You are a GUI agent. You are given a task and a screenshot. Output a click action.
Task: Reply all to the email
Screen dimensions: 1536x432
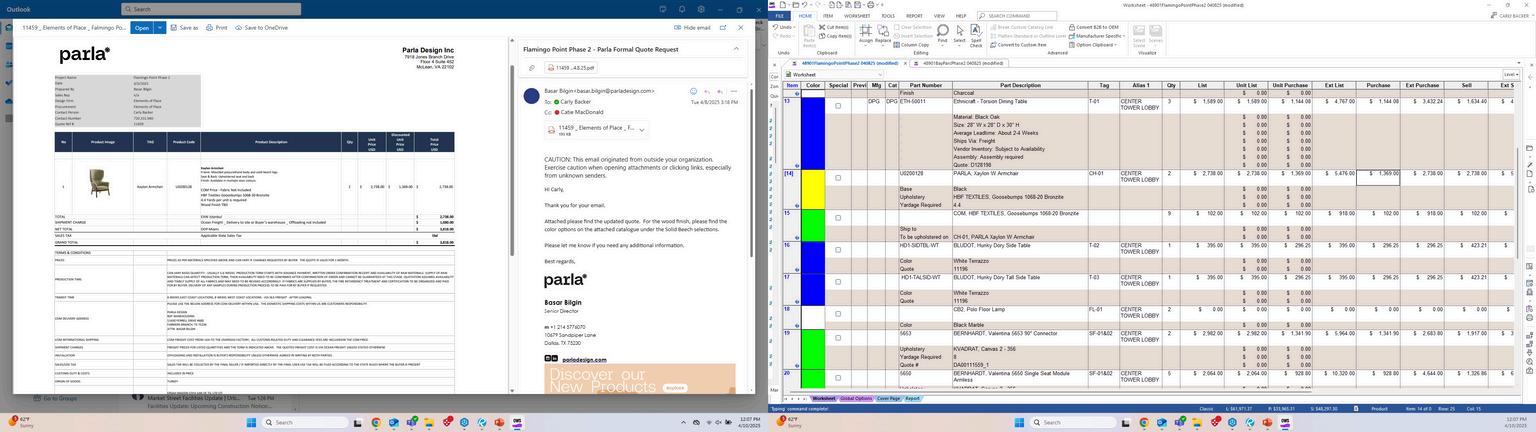[720, 91]
